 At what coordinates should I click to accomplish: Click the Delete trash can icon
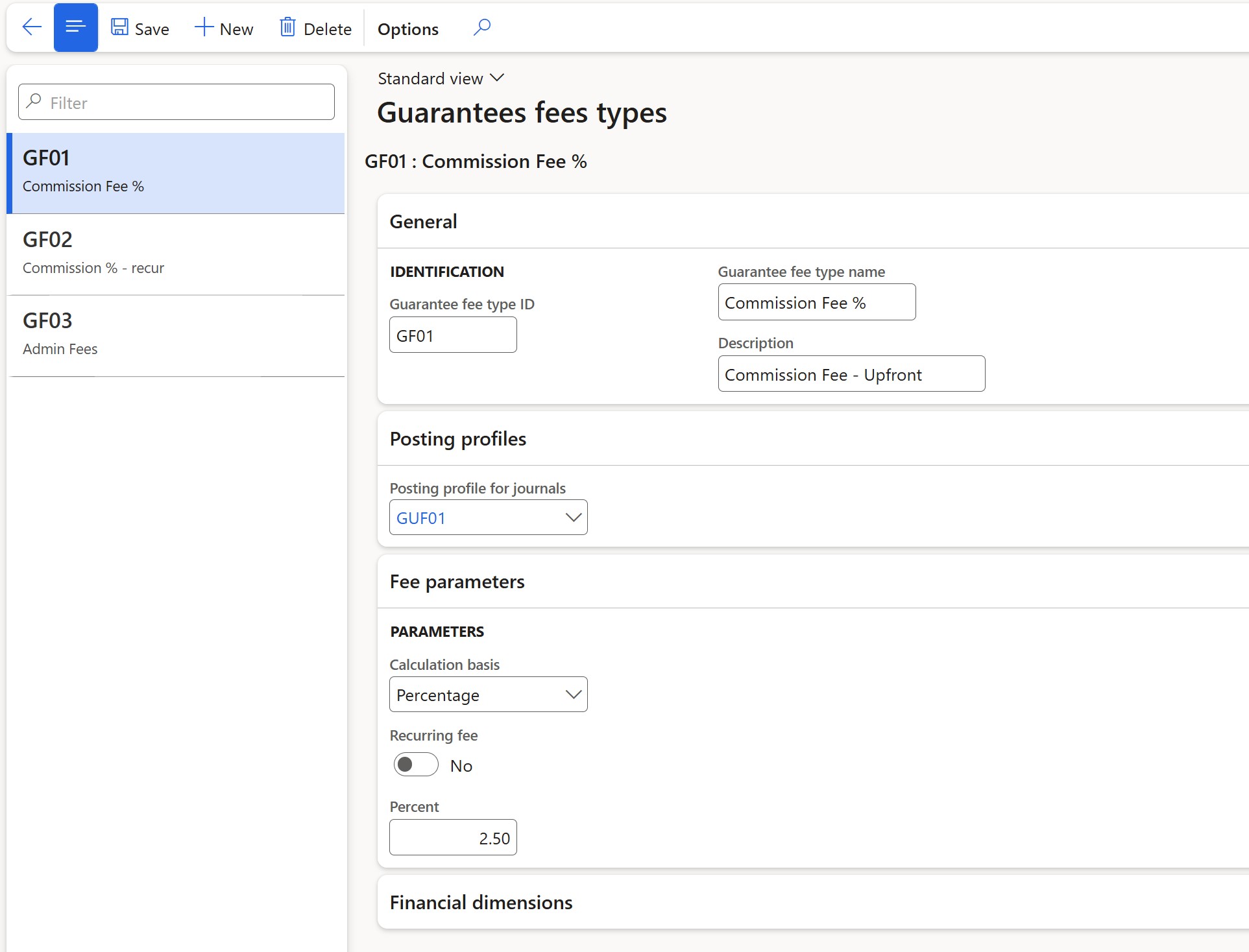pos(287,27)
